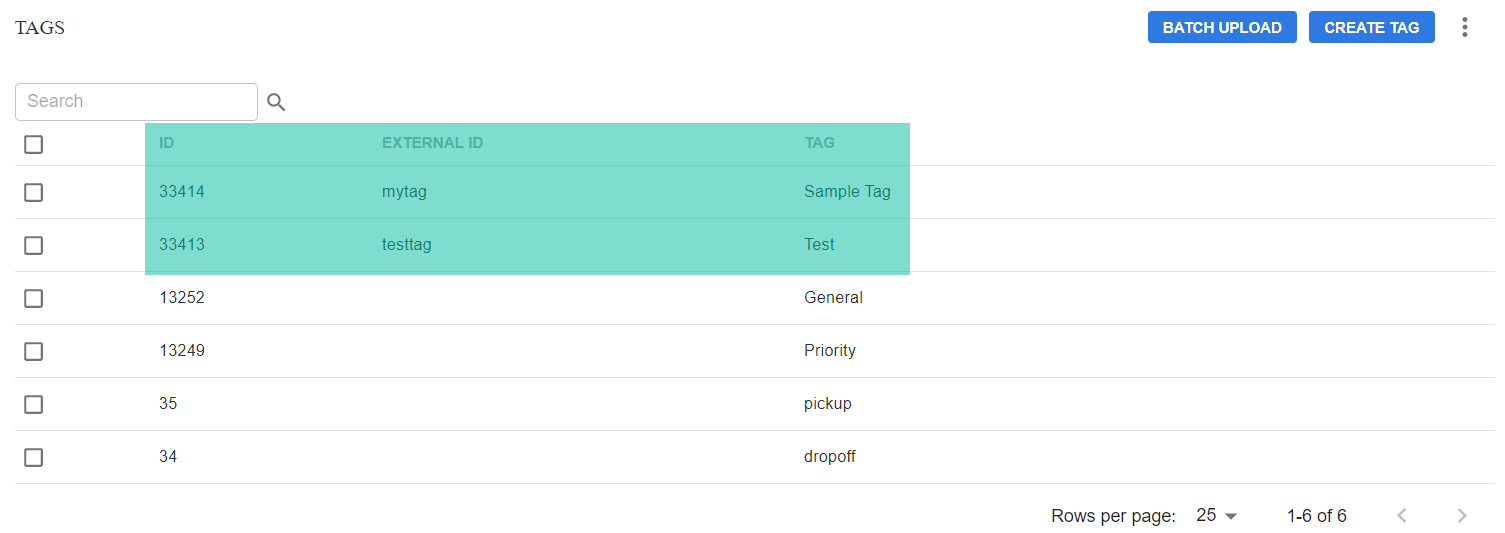Screen dimensions: 1505x533
Task: Check the box for tag 33413
Action: coord(34,245)
